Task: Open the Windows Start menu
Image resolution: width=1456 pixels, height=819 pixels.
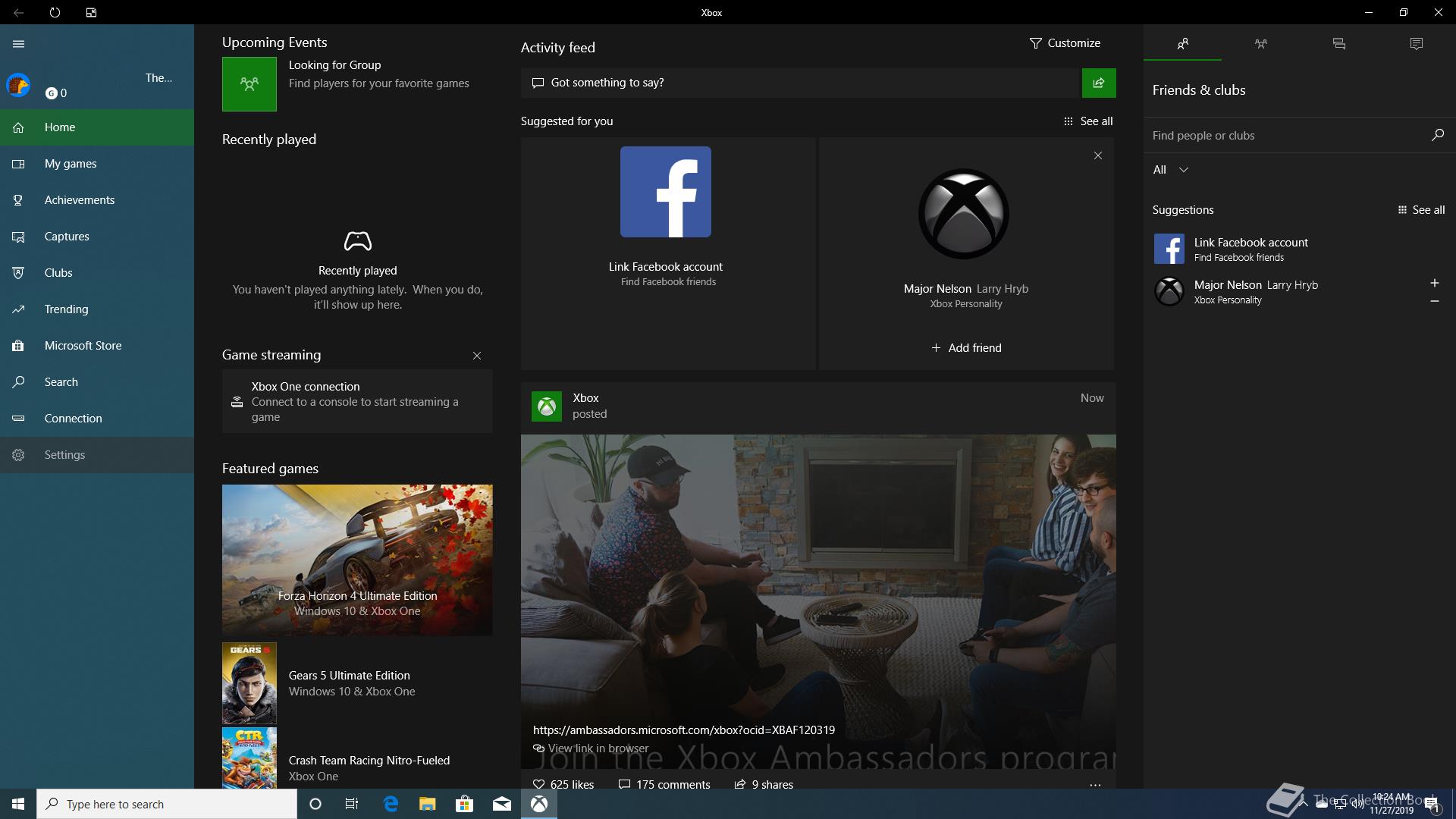Action: 18,804
